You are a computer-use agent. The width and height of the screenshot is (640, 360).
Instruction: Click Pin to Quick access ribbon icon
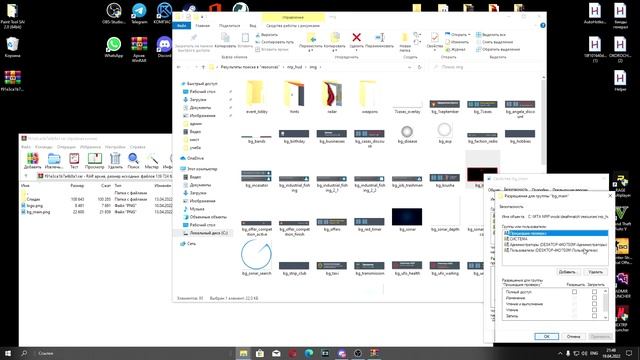pos(194,38)
